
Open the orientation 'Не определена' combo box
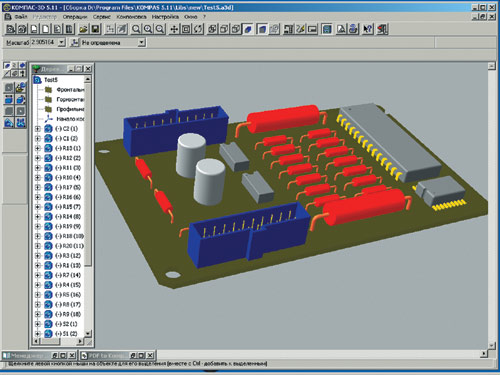[x=113, y=42]
